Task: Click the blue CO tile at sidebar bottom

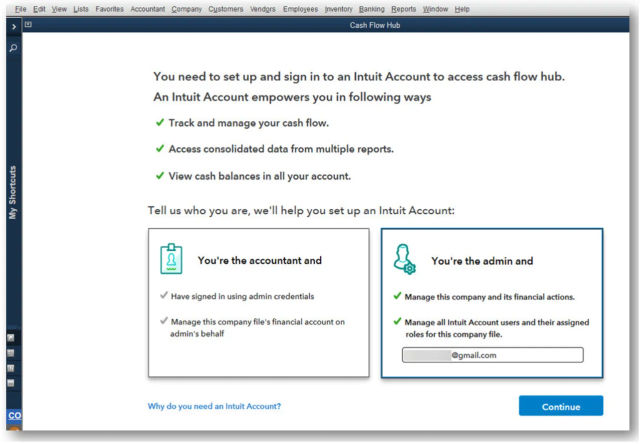Action: (x=14, y=415)
